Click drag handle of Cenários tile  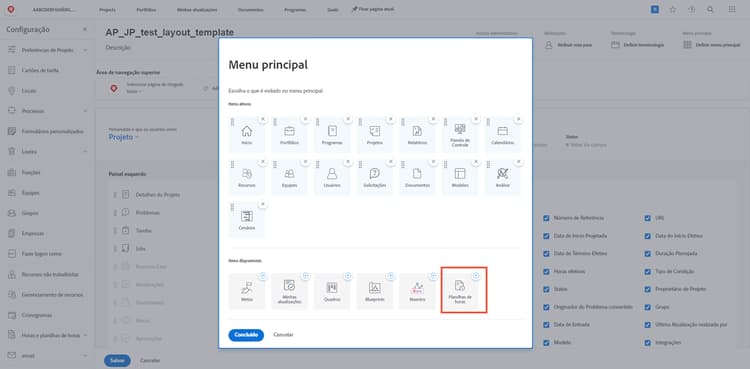click(x=232, y=207)
